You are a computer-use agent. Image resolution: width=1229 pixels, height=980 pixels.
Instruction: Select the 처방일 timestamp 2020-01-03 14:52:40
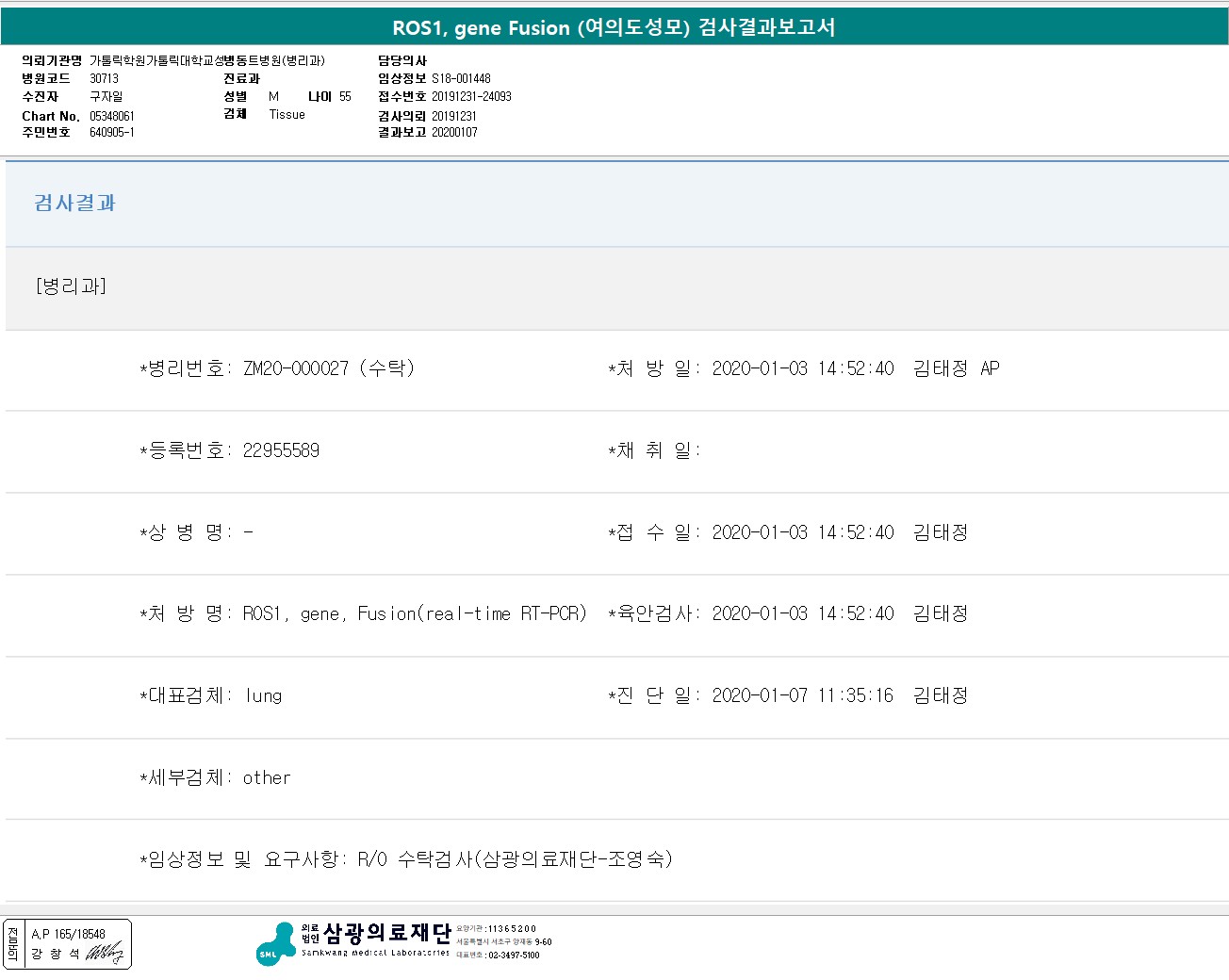[x=803, y=368]
